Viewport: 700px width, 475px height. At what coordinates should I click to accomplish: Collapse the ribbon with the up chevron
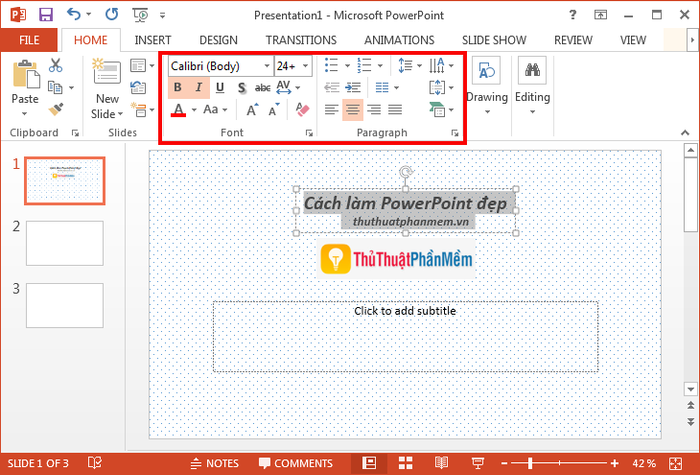click(x=685, y=133)
